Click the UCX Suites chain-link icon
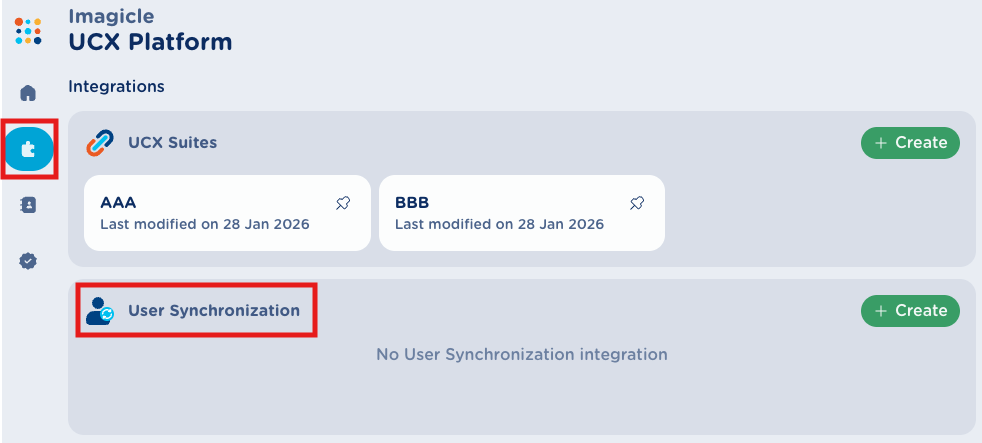 pos(100,143)
